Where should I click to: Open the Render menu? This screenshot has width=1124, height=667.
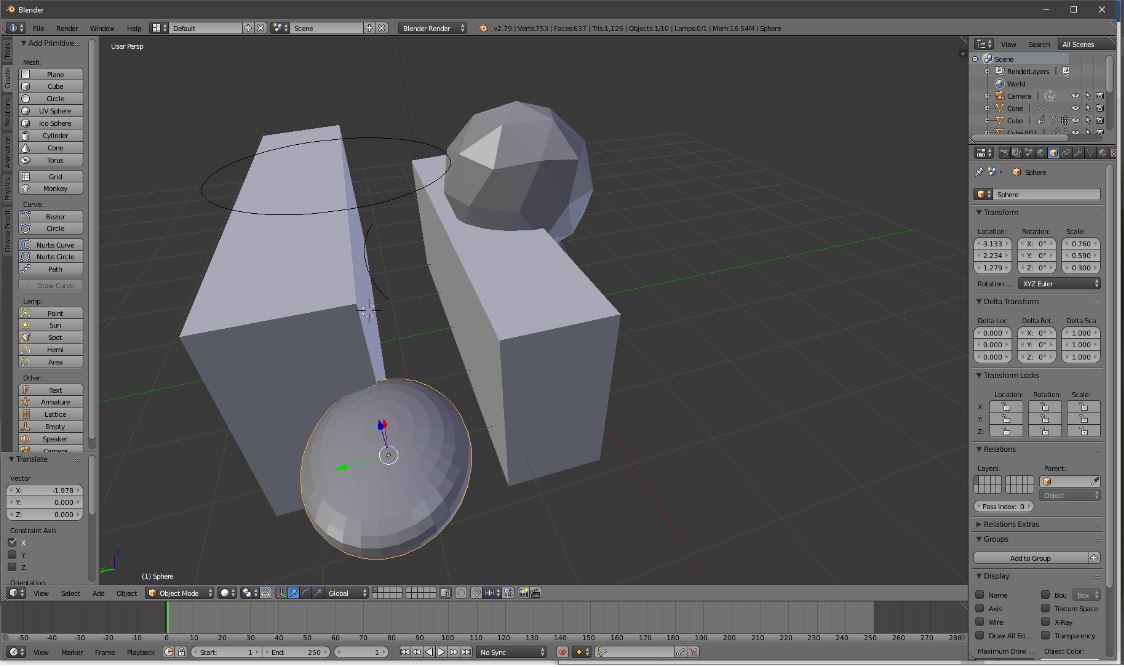(67, 28)
